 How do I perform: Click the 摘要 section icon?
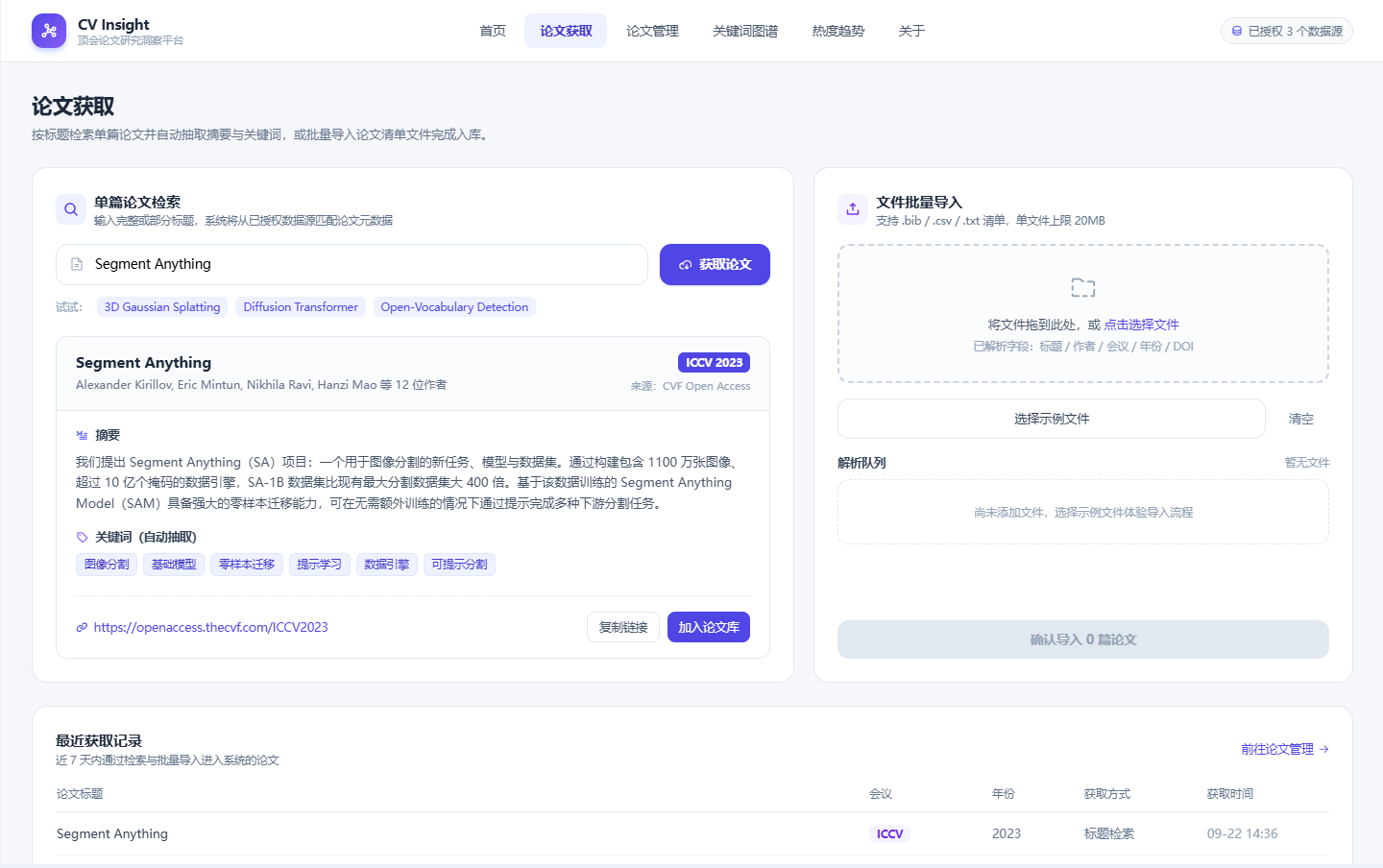tap(82, 435)
